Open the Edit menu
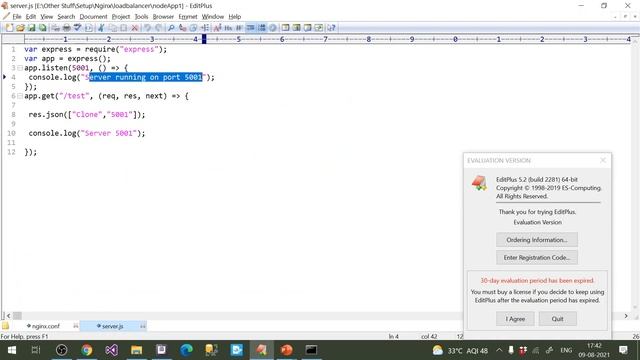 [31, 17]
